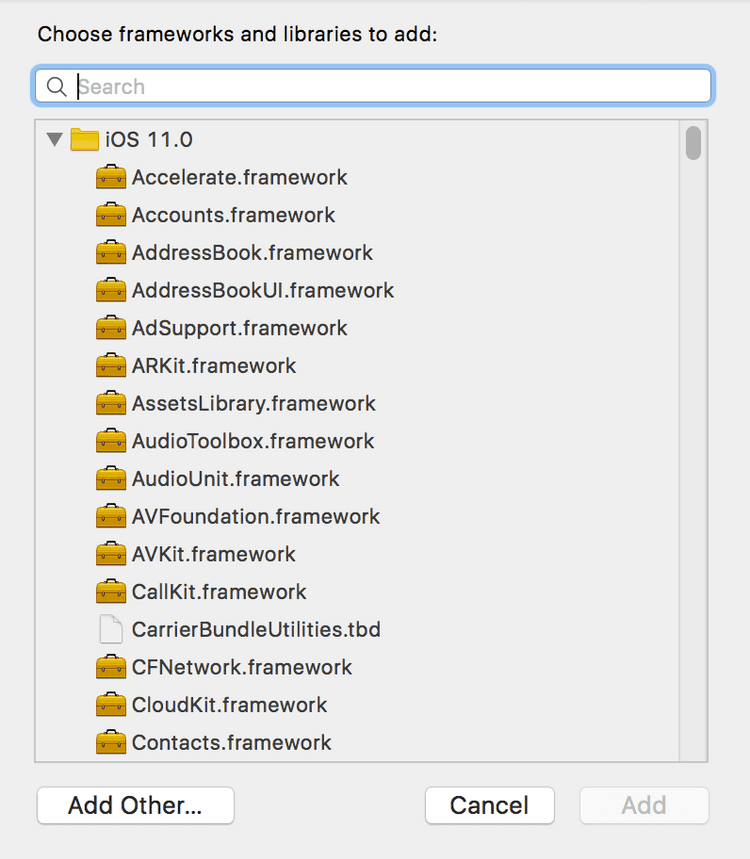Select the AVKit.framework row text
This screenshot has width=750, height=859.
pyautogui.click(x=214, y=554)
